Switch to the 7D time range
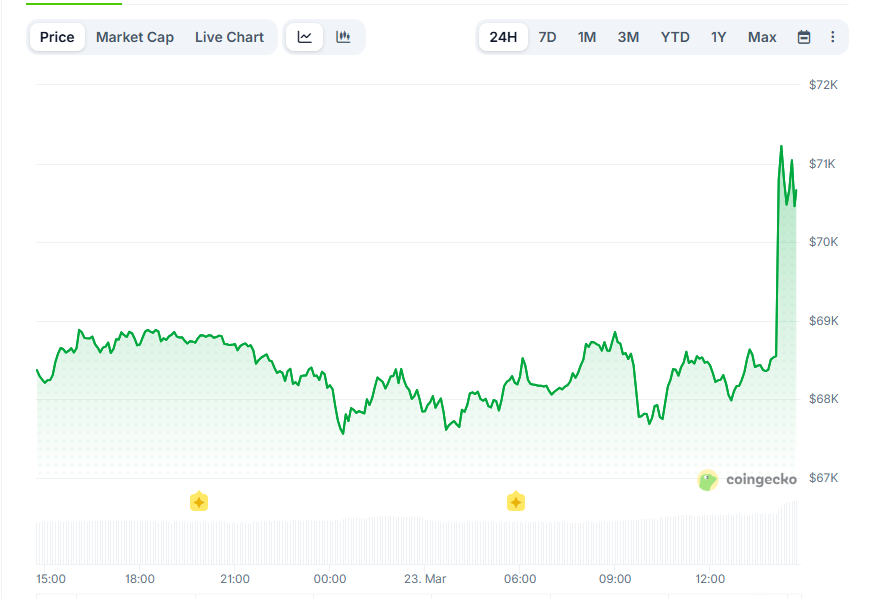Screen dimensions: 874x599 (x=547, y=36)
